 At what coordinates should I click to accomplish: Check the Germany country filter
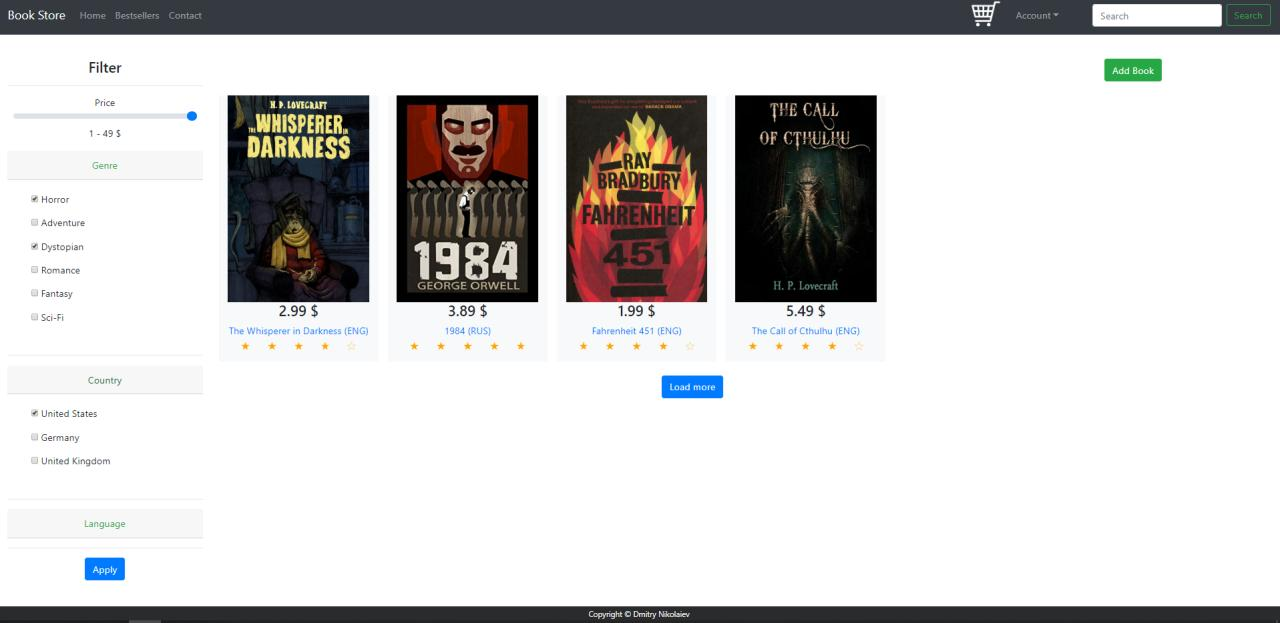34,437
